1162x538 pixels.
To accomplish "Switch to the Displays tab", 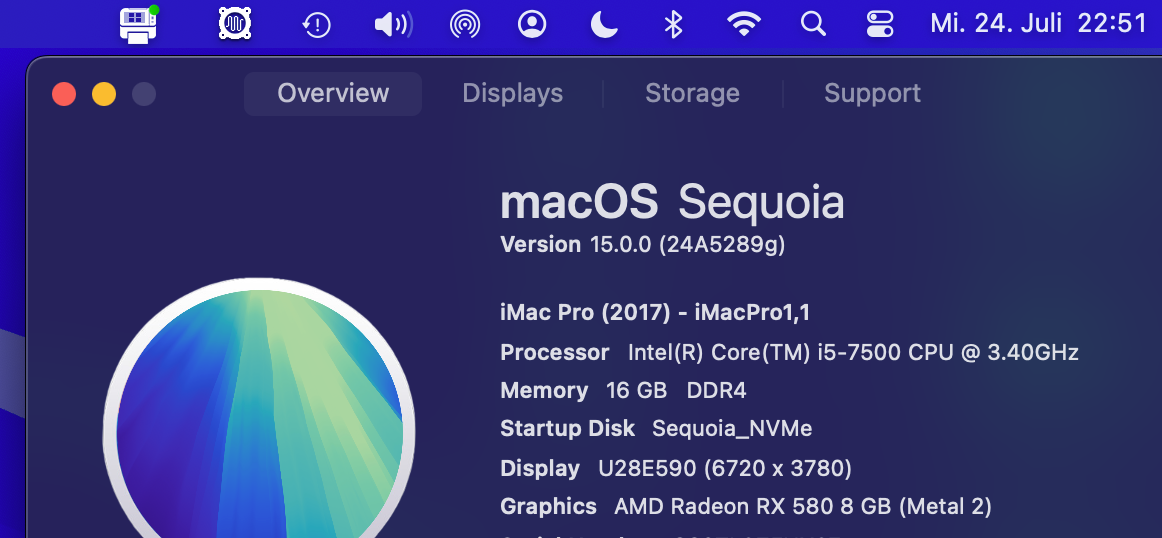I will coord(512,94).
